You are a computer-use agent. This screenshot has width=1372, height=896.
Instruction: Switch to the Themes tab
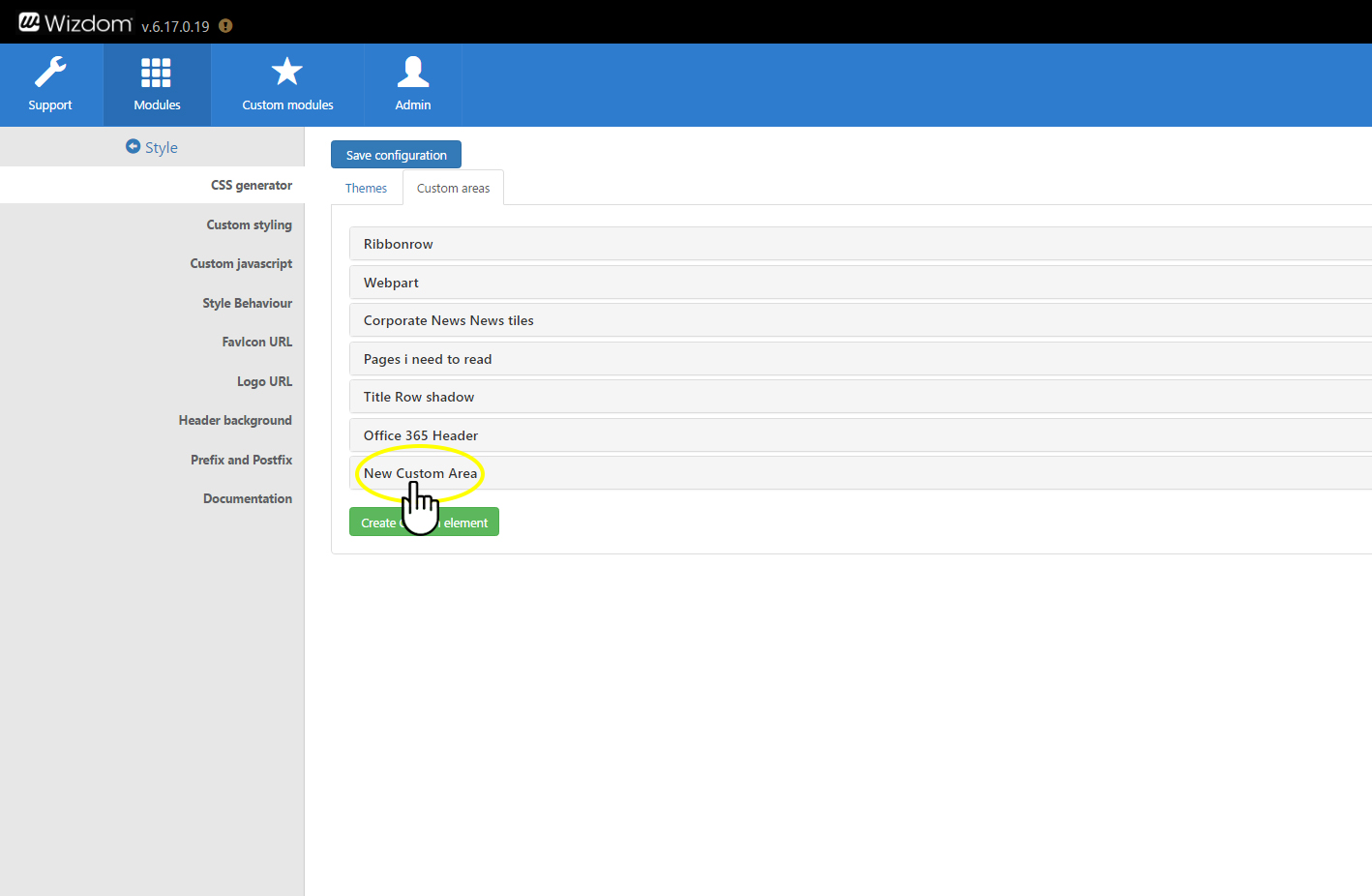pyautogui.click(x=366, y=189)
